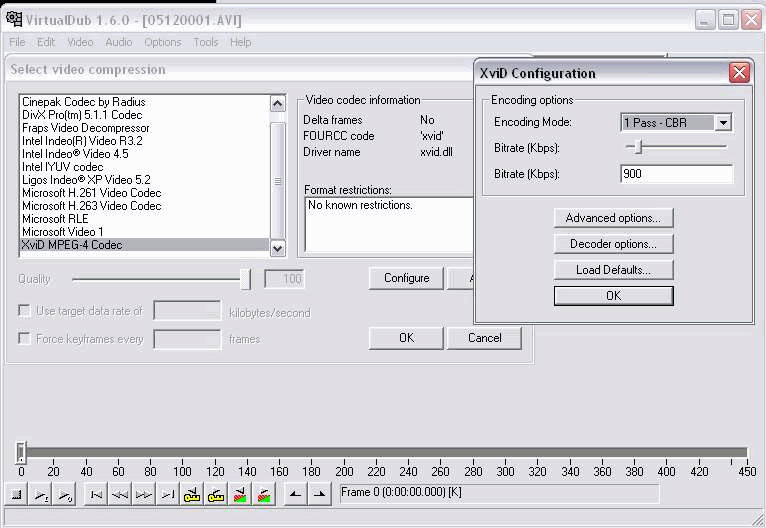Click the Frame 0 position display field
The image size is (766, 528).
pos(499,493)
